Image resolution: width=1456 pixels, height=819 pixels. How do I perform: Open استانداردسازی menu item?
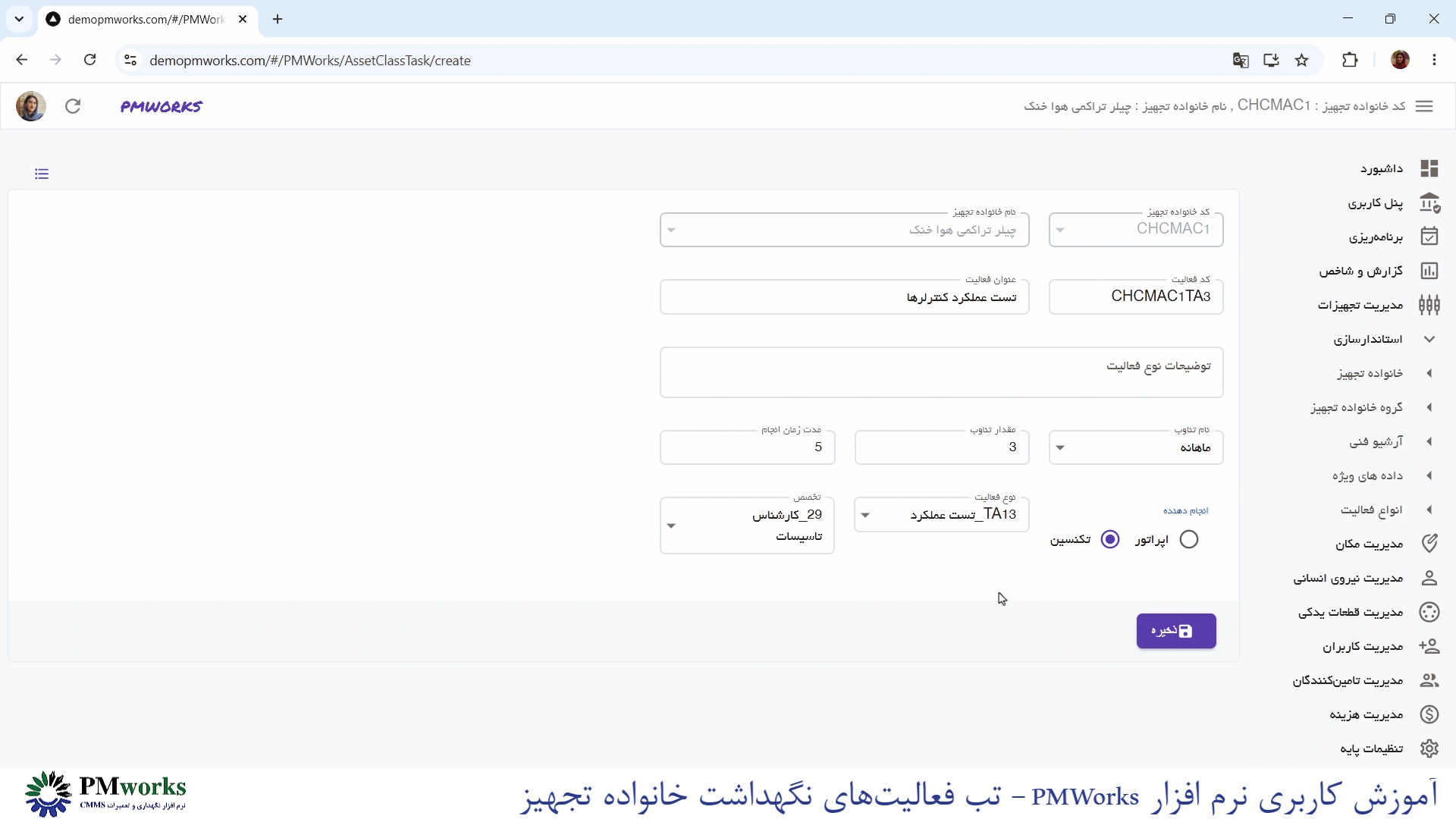pyautogui.click(x=1368, y=339)
